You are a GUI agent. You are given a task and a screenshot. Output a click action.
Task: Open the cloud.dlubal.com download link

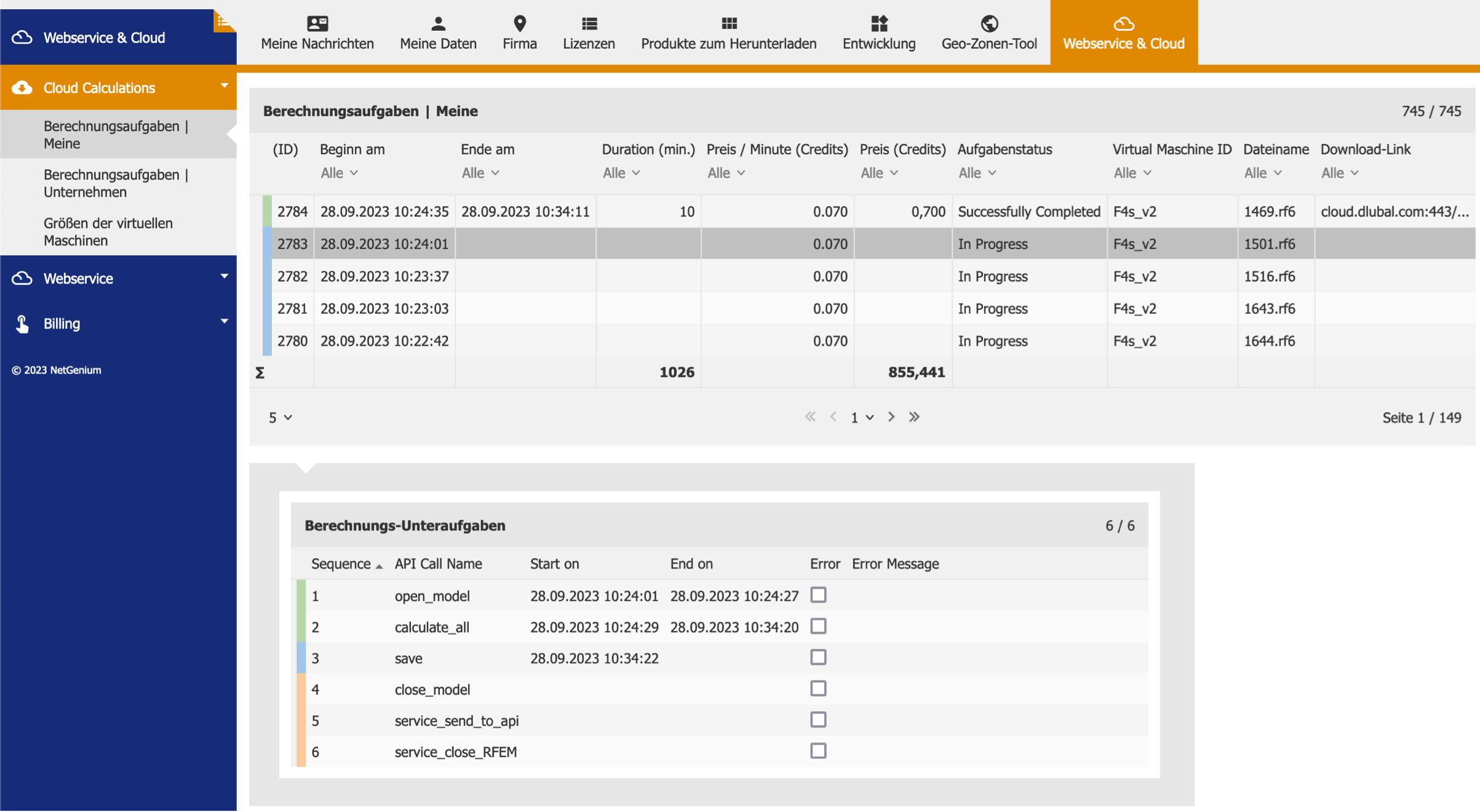click(x=1394, y=212)
